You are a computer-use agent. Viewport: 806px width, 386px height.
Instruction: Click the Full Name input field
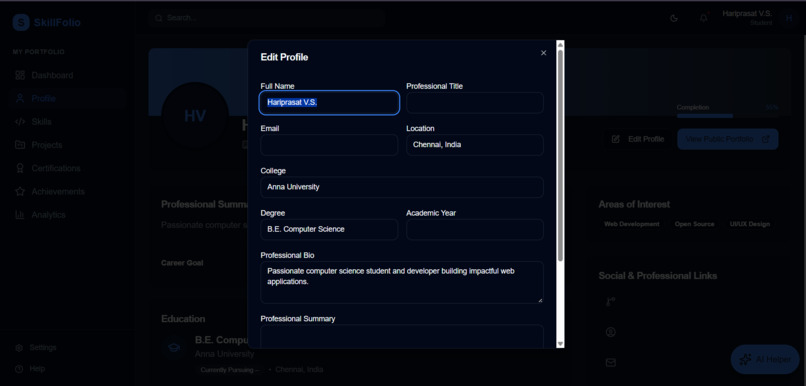329,102
